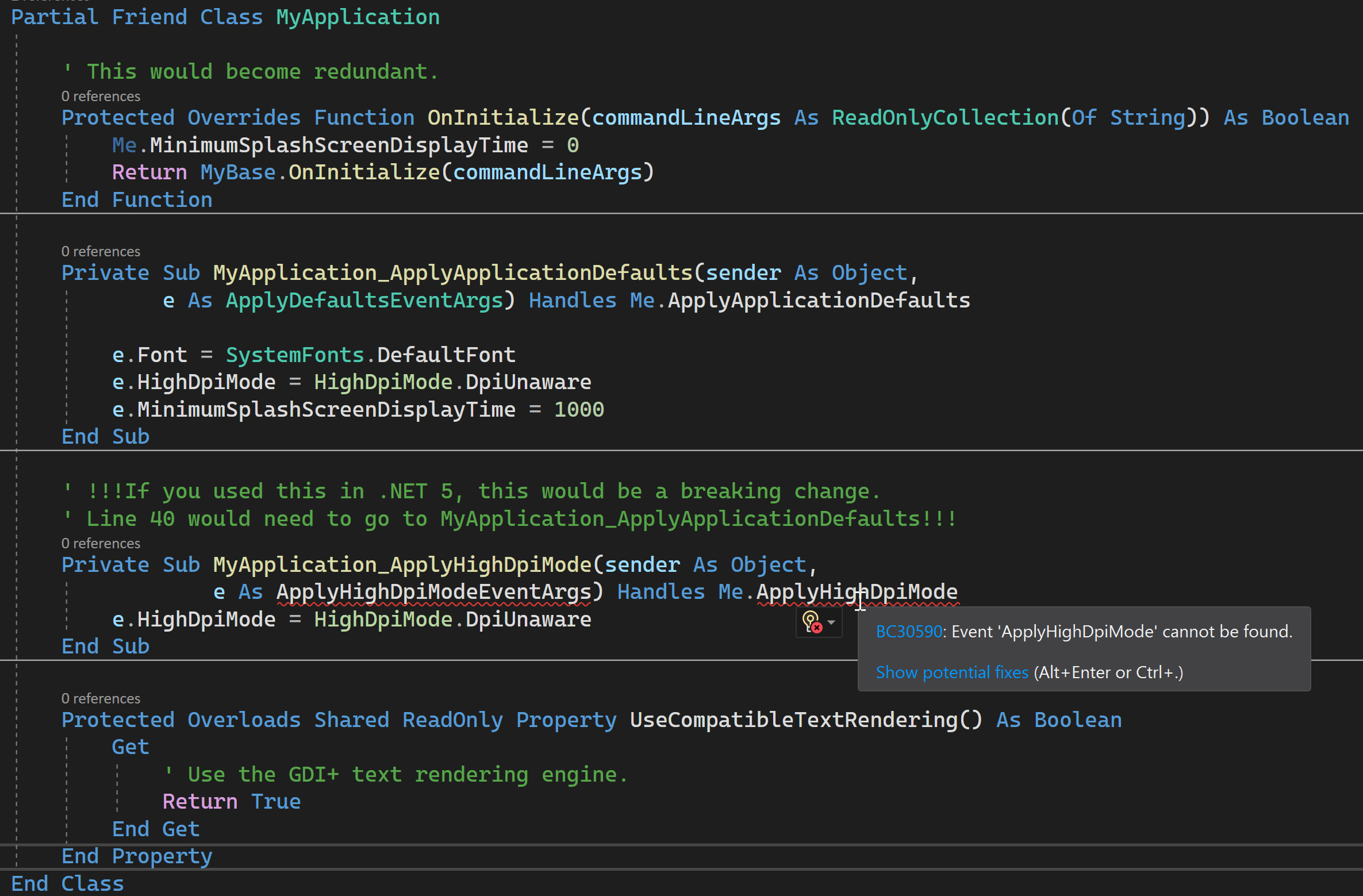1363x896 pixels.
Task: Click Show potential fixes in the tooltip
Action: tap(951, 672)
